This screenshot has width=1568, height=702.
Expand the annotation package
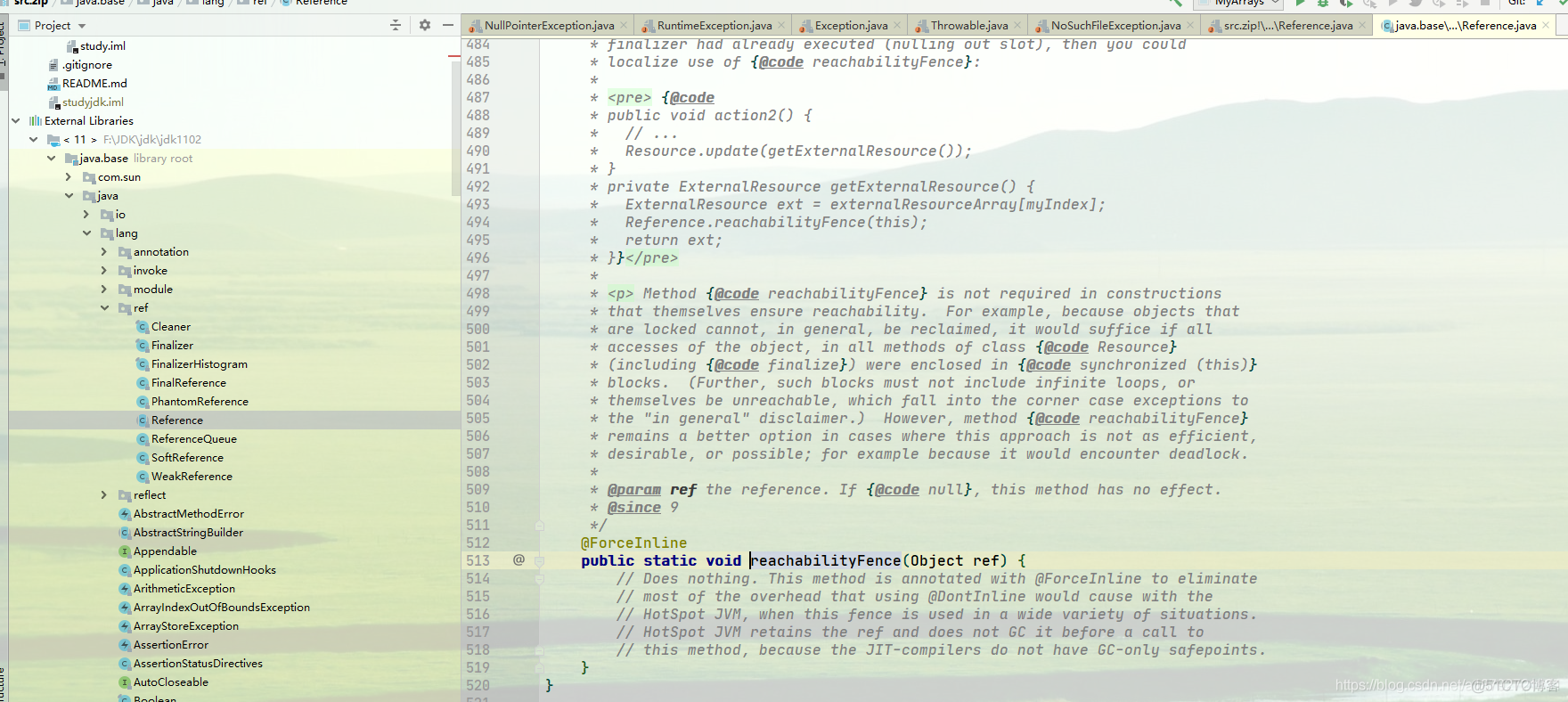105,252
